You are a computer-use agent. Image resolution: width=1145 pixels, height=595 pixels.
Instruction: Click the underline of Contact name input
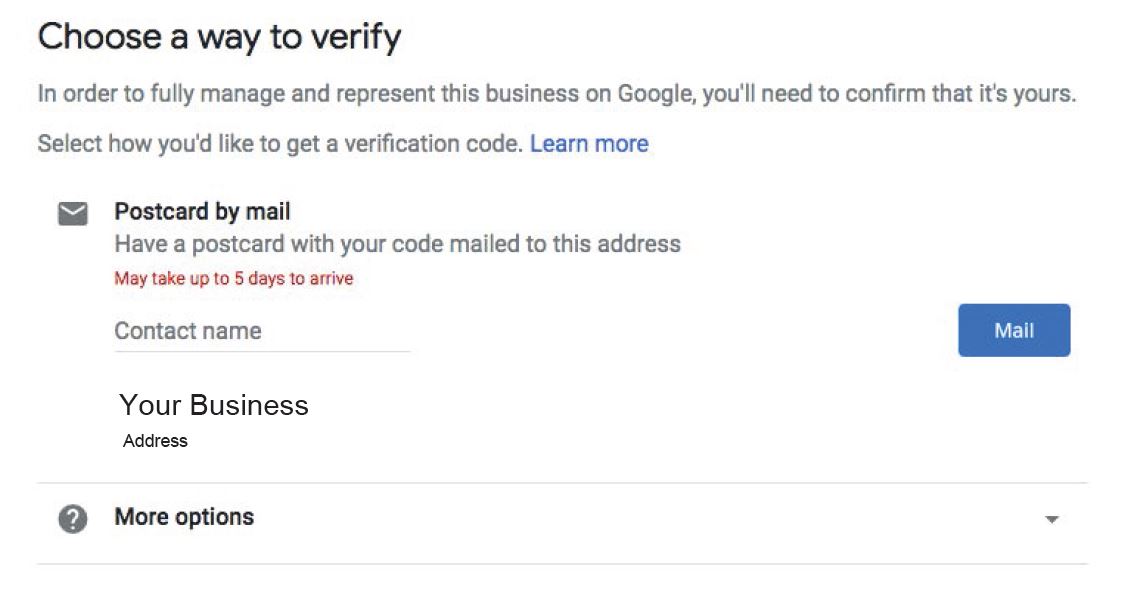point(261,351)
